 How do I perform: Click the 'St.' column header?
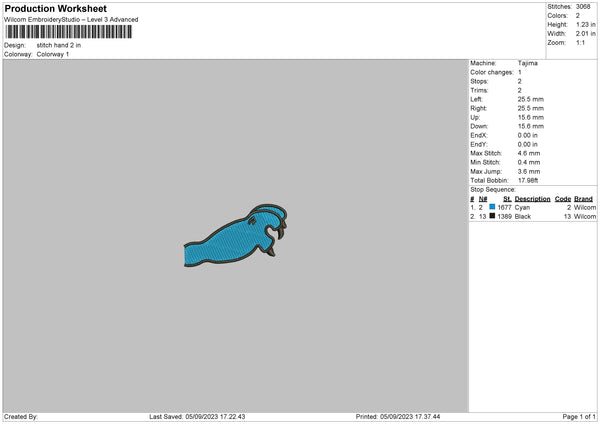coord(507,199)
